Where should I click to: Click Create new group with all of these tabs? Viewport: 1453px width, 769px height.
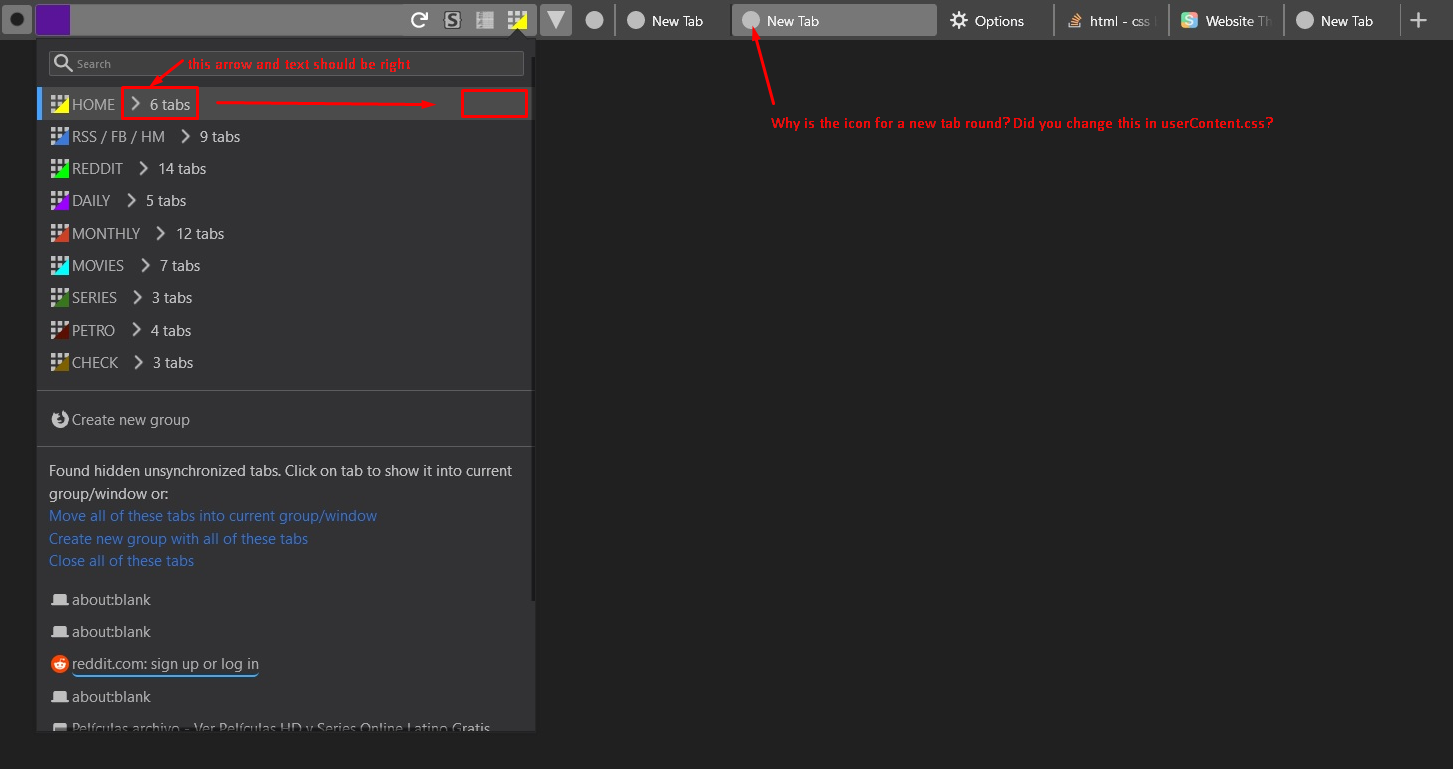tap(179, 538)
